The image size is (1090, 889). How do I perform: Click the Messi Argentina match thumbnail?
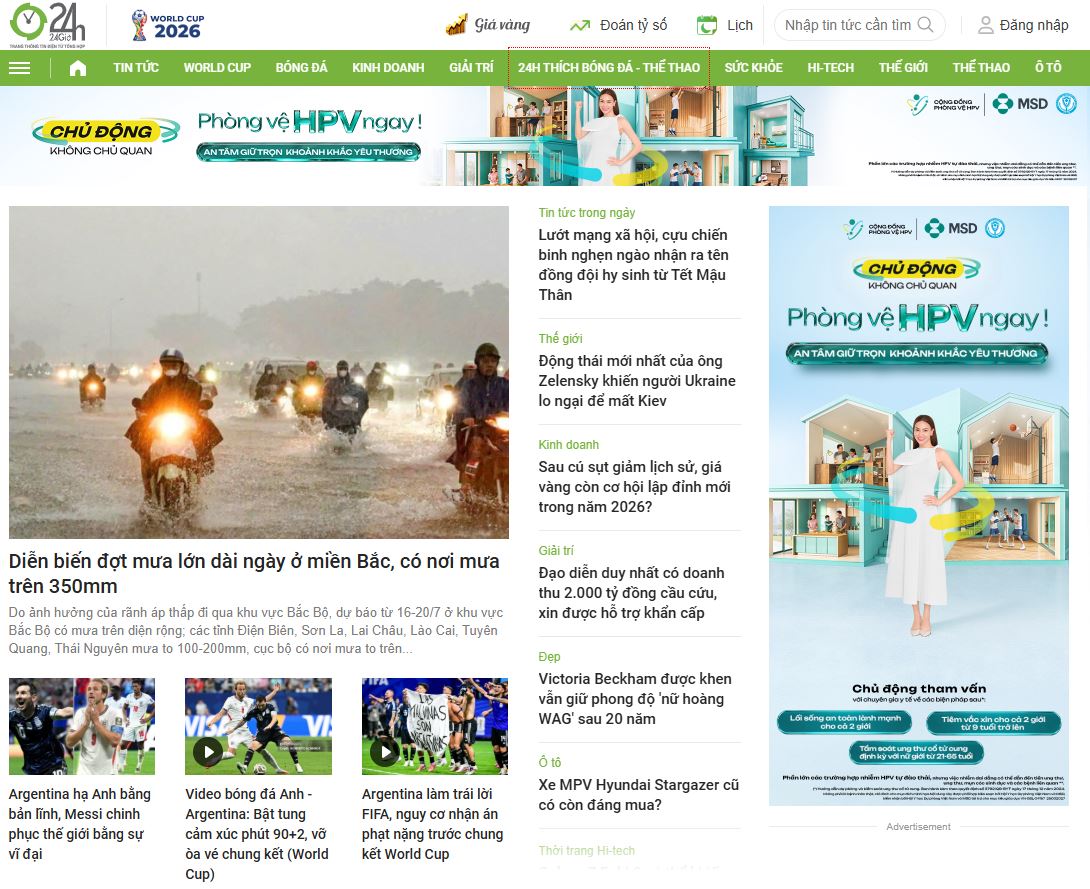[82, 726]
